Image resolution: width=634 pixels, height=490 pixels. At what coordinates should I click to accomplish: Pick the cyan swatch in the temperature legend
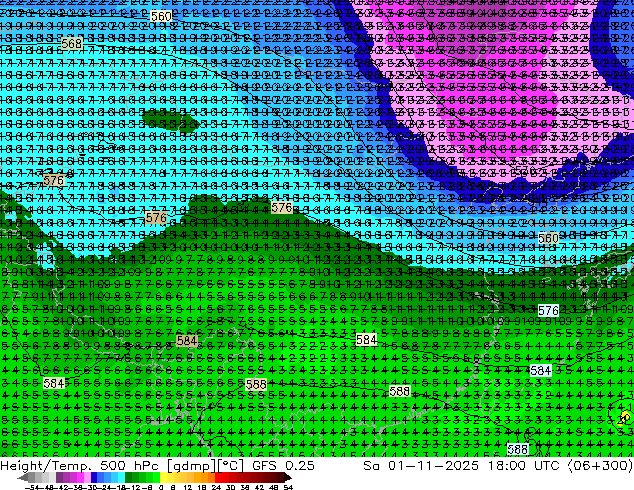(121, 477)
